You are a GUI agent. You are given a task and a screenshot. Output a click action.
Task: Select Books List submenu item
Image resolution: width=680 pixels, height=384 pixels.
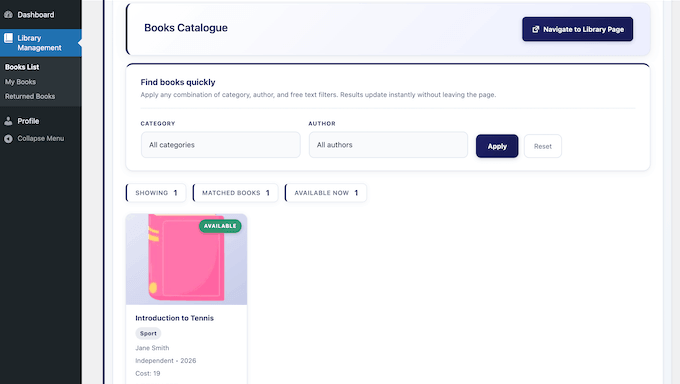(x=22, y=67)
